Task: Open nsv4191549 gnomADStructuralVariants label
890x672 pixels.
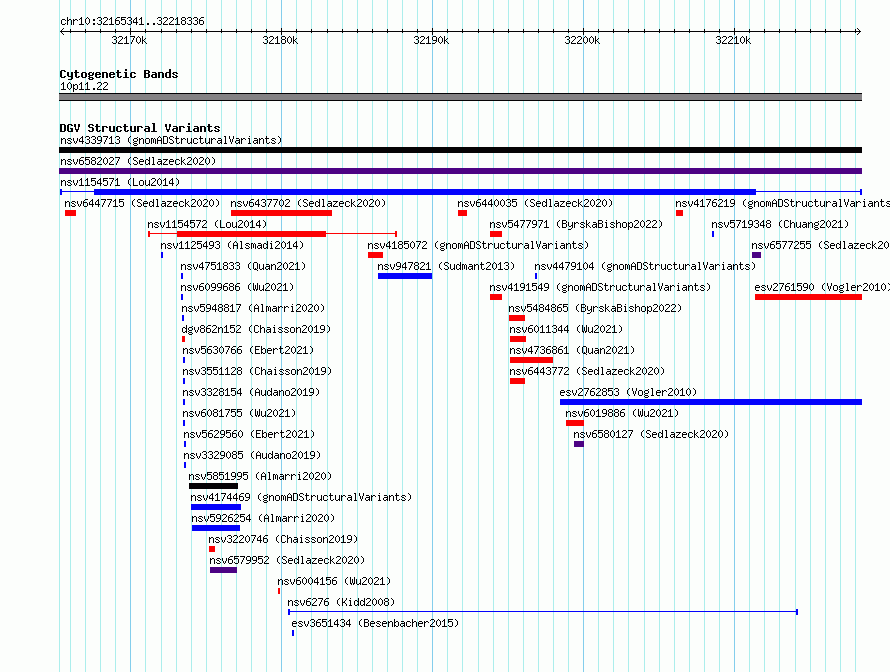Action: point(601,287)
